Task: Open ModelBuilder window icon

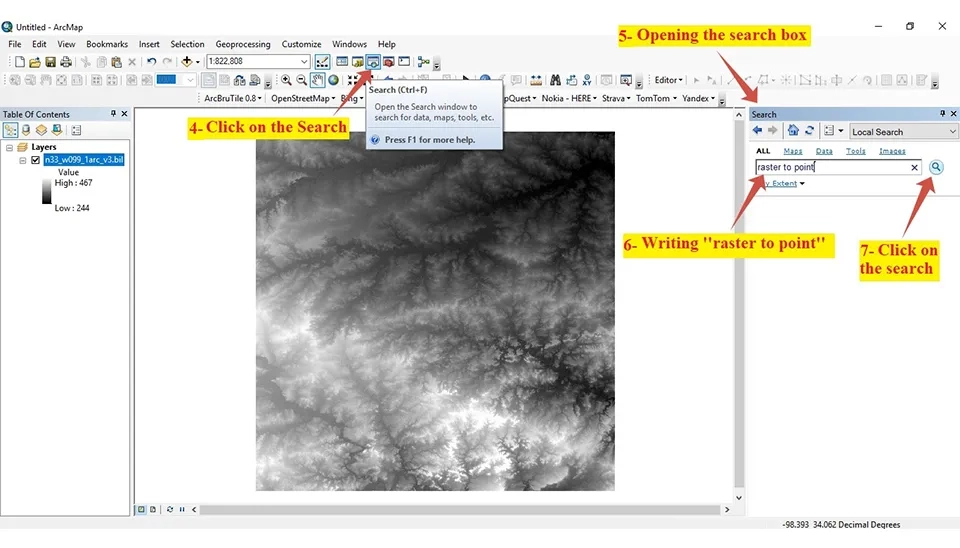Action: tap(423, 61)
